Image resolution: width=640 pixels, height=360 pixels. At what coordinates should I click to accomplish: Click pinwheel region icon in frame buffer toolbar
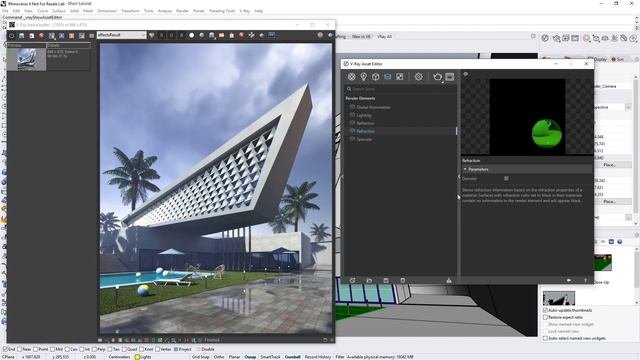(x=251, y=36)
